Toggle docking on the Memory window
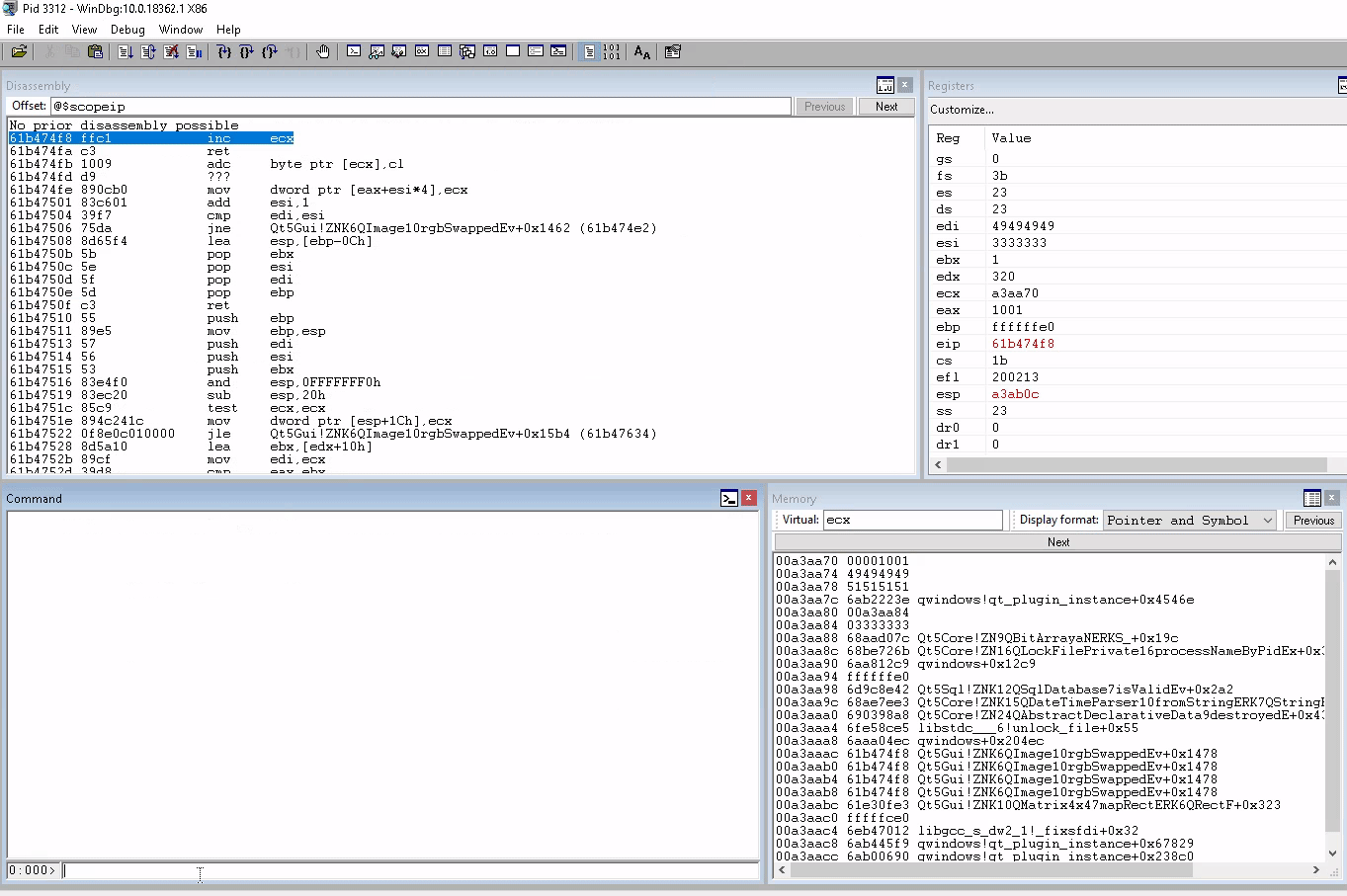The image size is (1347, 896). [1313, 498]
